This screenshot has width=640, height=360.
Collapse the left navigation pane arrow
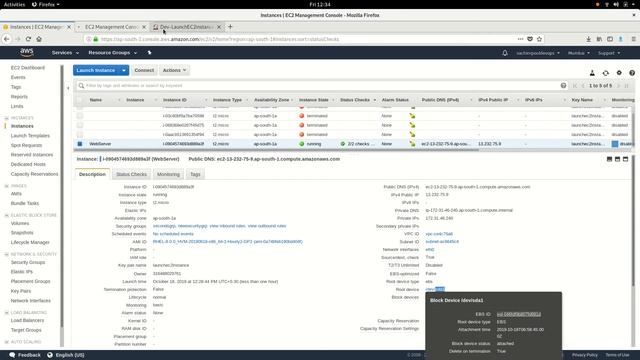click(68, 88)
